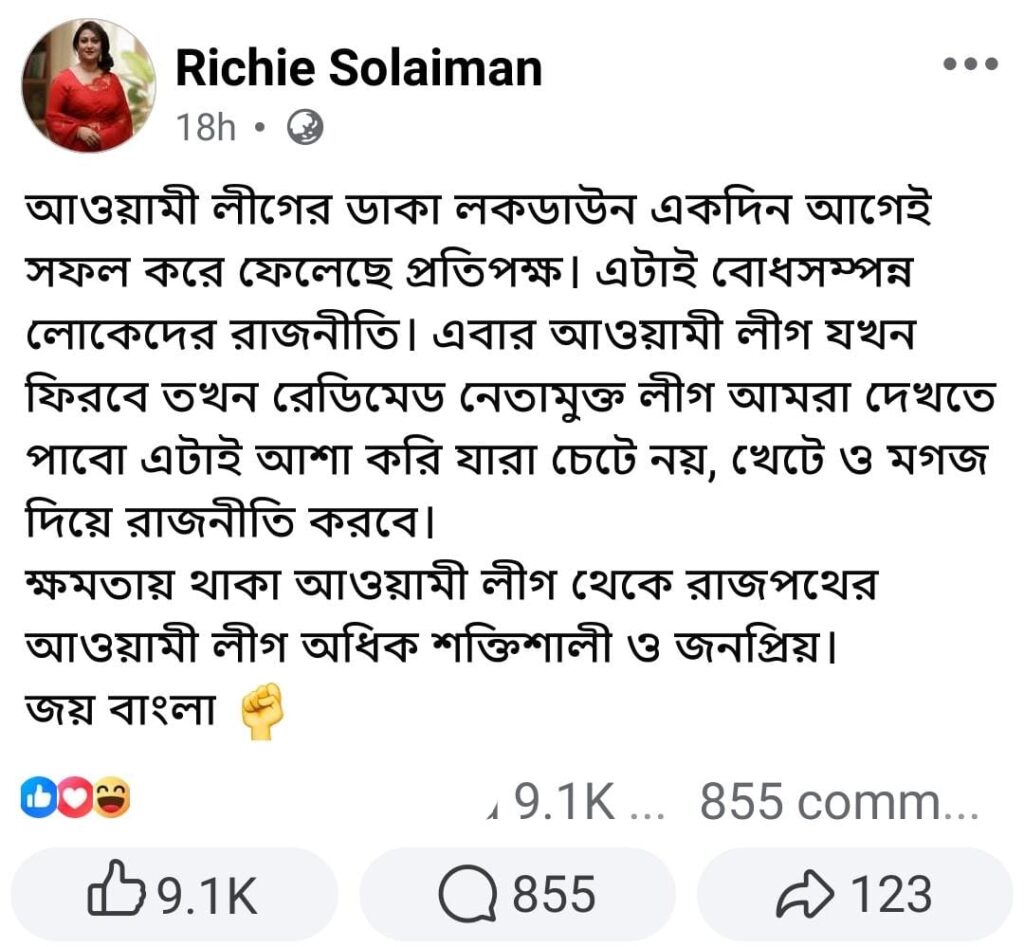Open comments with the speech bubble button
The width and height of the screenshot is (1024, 947).
[x=517, y=894]
